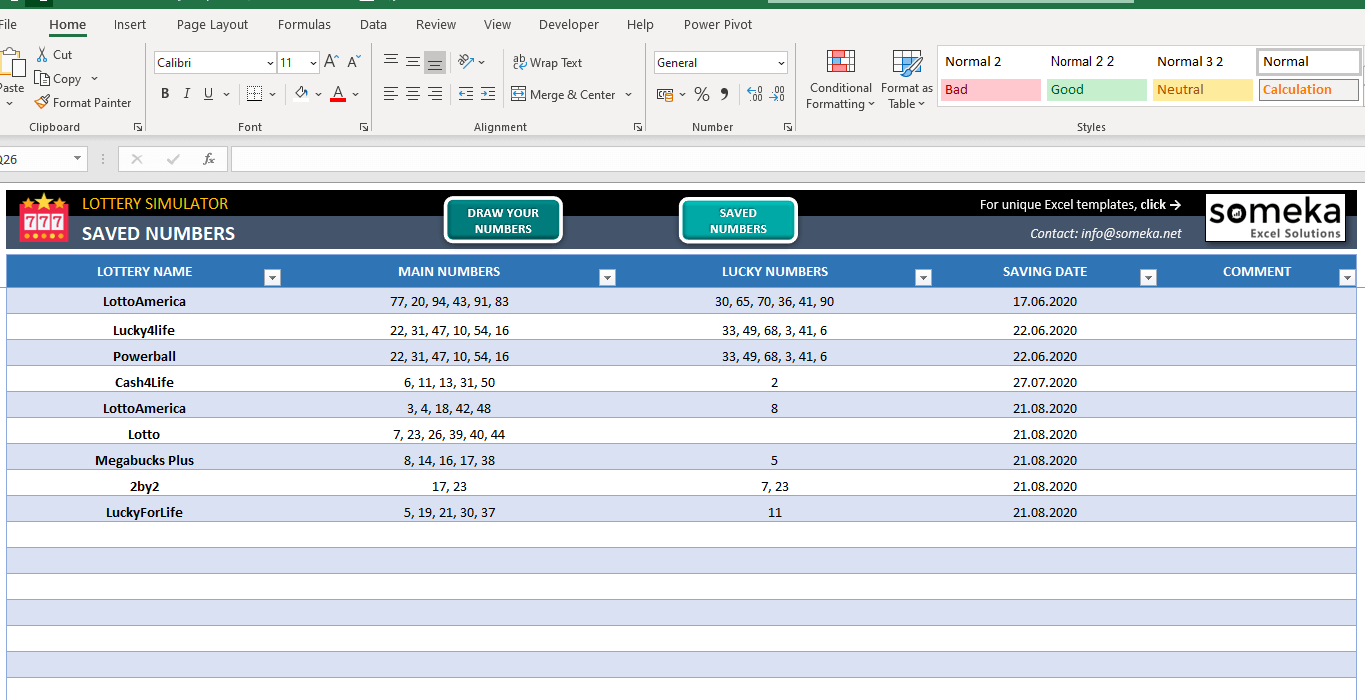Toggle Italic formatting
This screenshot has width=1365, height=700.
pos(187,93)
